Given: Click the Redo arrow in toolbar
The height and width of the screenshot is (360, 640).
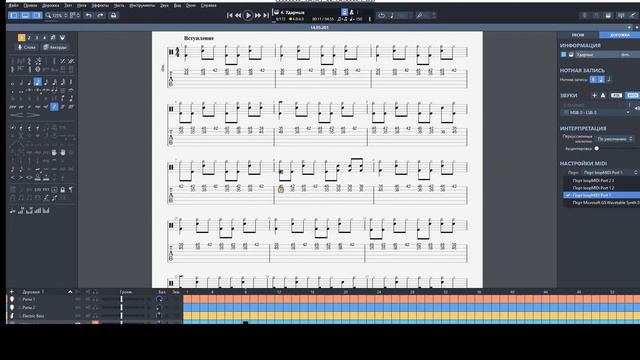Looking at the screenshot, I should point(100,16).
